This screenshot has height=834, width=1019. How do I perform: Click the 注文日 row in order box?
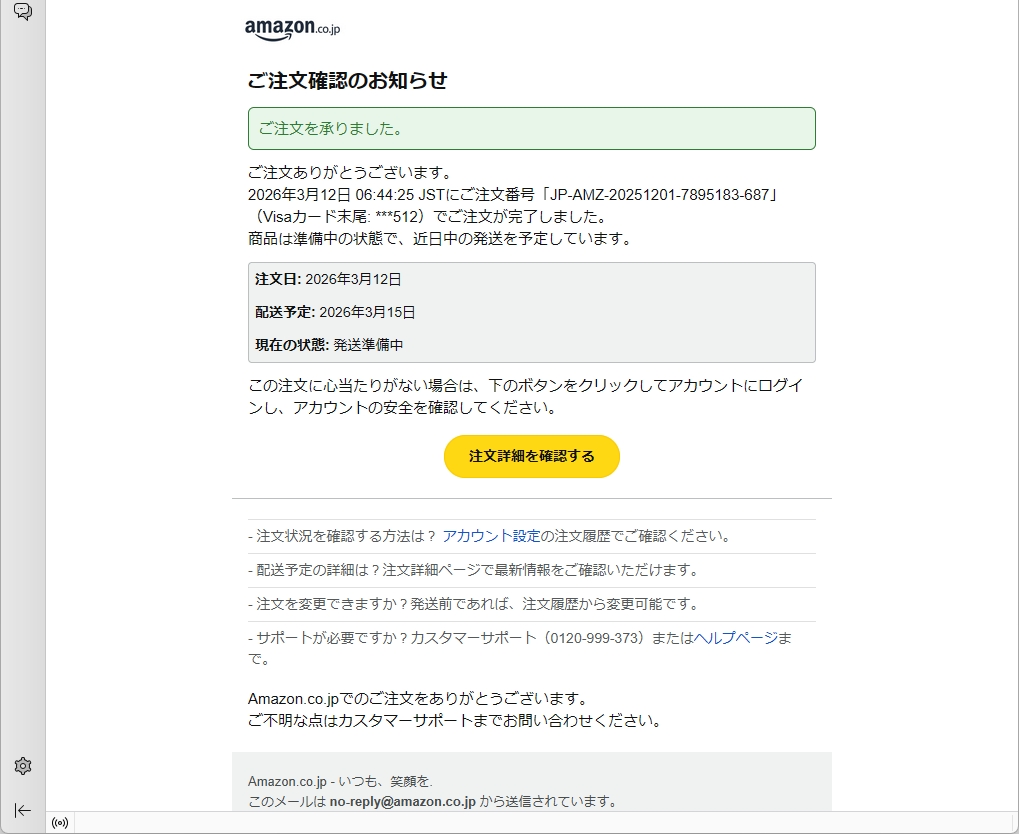pyautogui.click(x=328, y=279)
